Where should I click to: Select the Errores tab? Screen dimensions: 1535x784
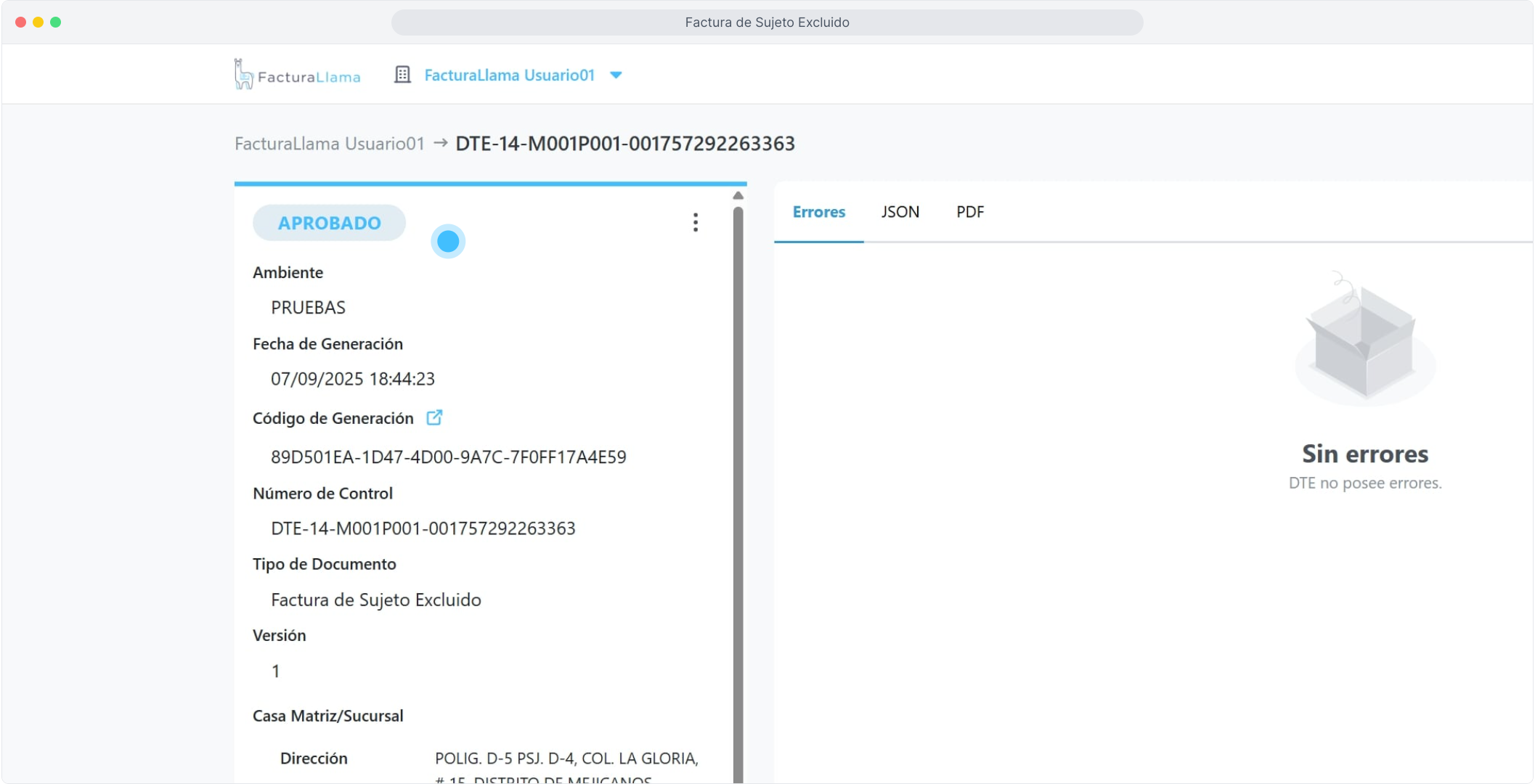click(818, 212)
